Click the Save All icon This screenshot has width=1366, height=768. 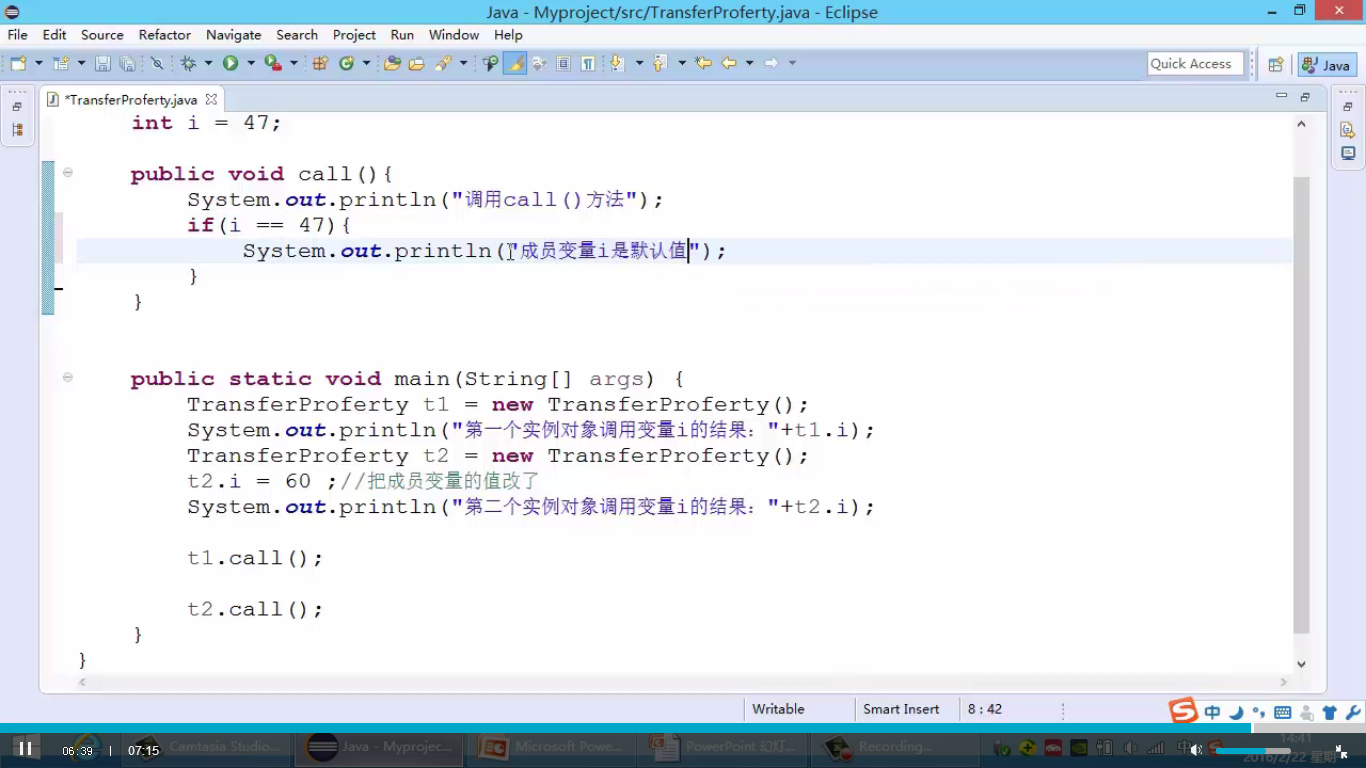point(127,63)
